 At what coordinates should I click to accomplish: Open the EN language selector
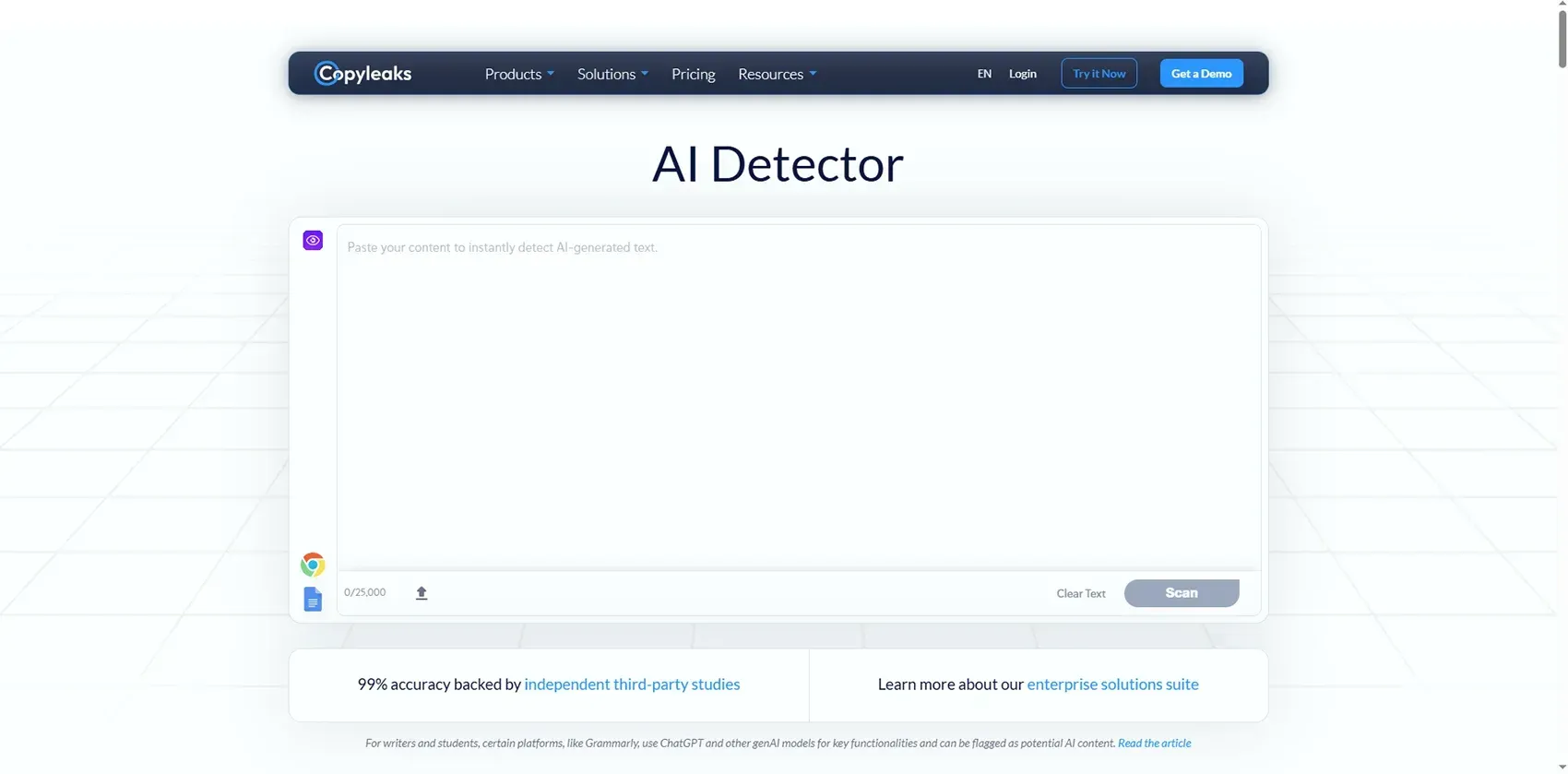tap(984, 74)
